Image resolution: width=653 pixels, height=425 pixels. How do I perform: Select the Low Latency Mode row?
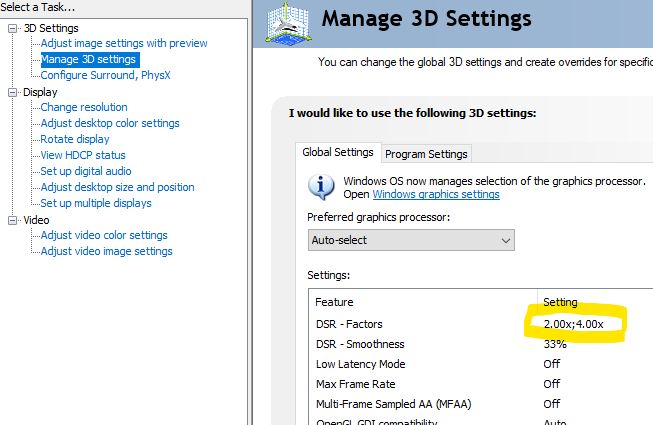(481, 364)
